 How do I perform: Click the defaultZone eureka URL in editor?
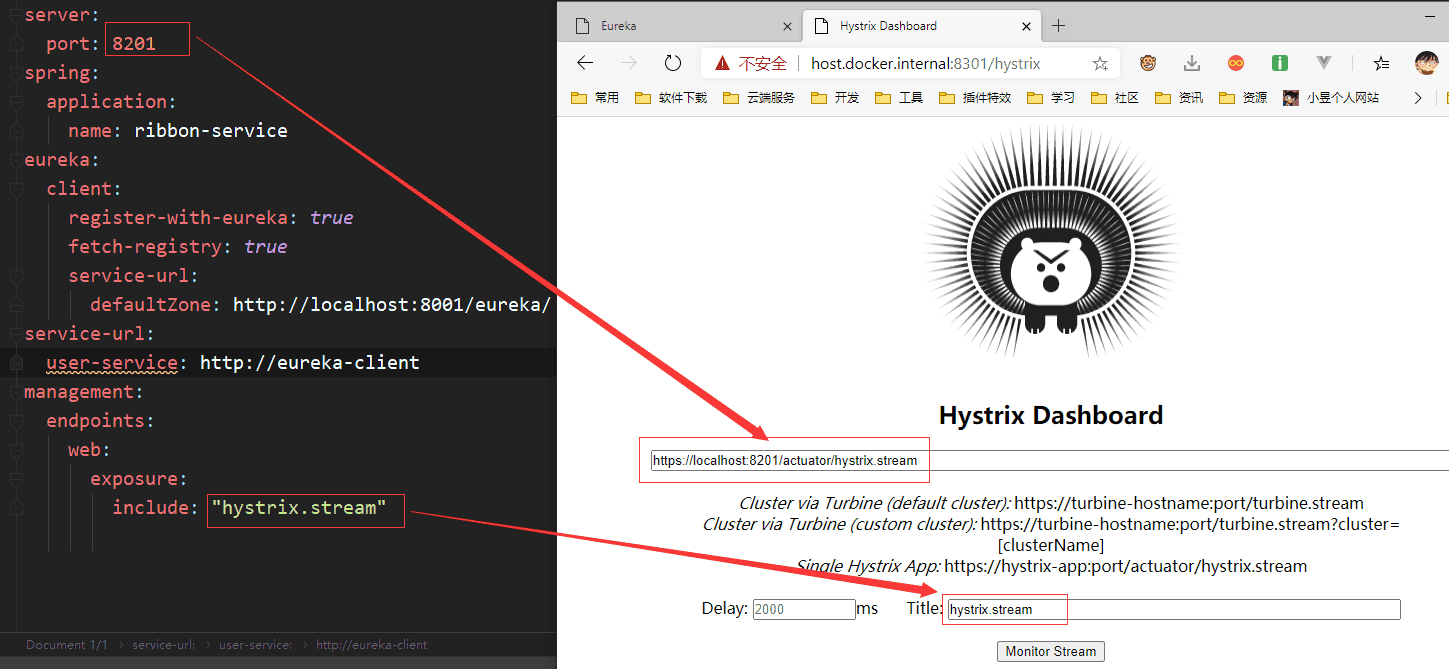[392, 304]
